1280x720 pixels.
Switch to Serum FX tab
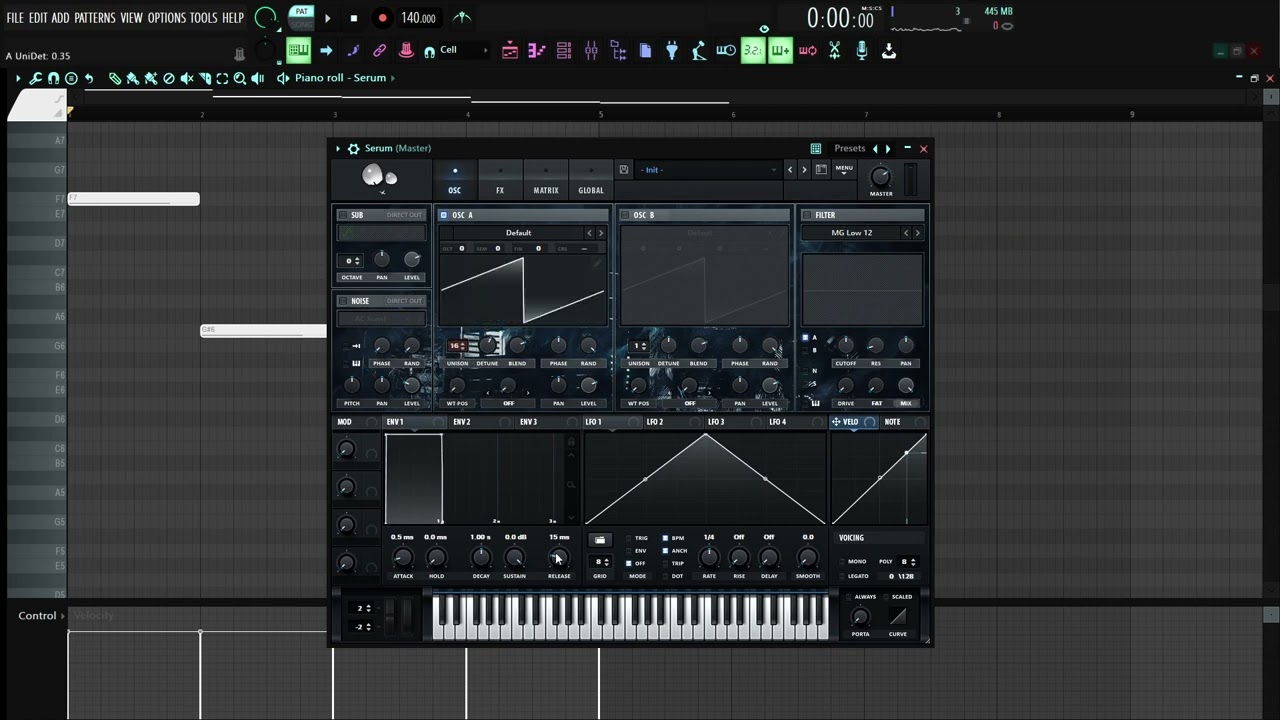point(500,180)
